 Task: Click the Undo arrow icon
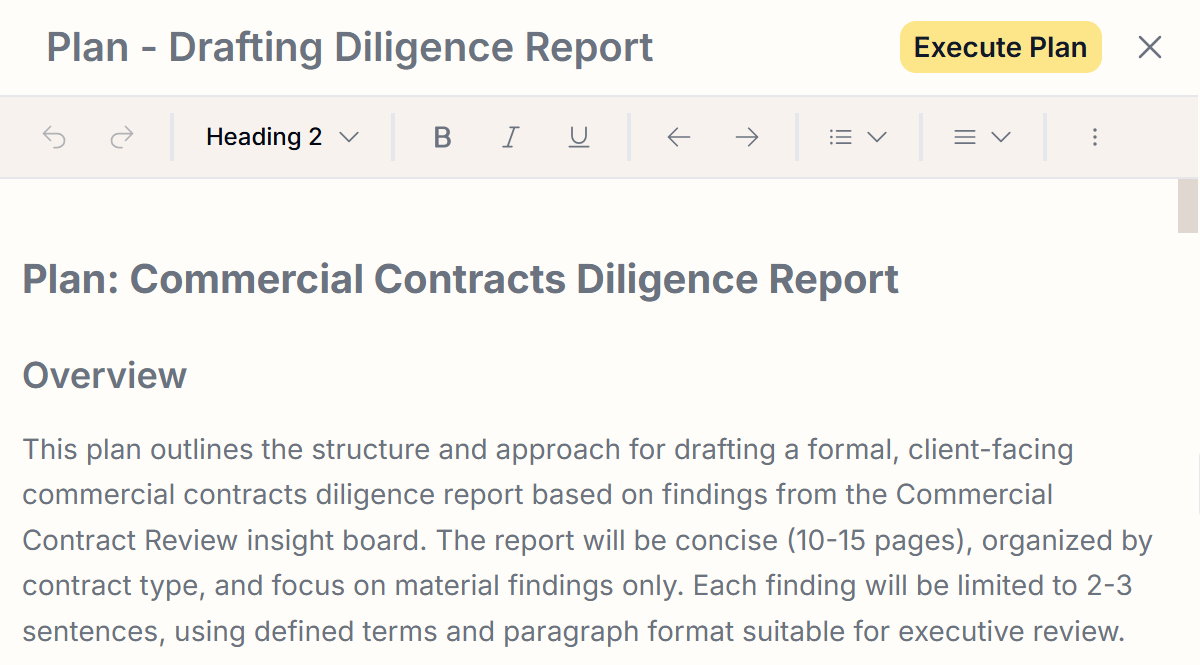(x=55, y=137)
